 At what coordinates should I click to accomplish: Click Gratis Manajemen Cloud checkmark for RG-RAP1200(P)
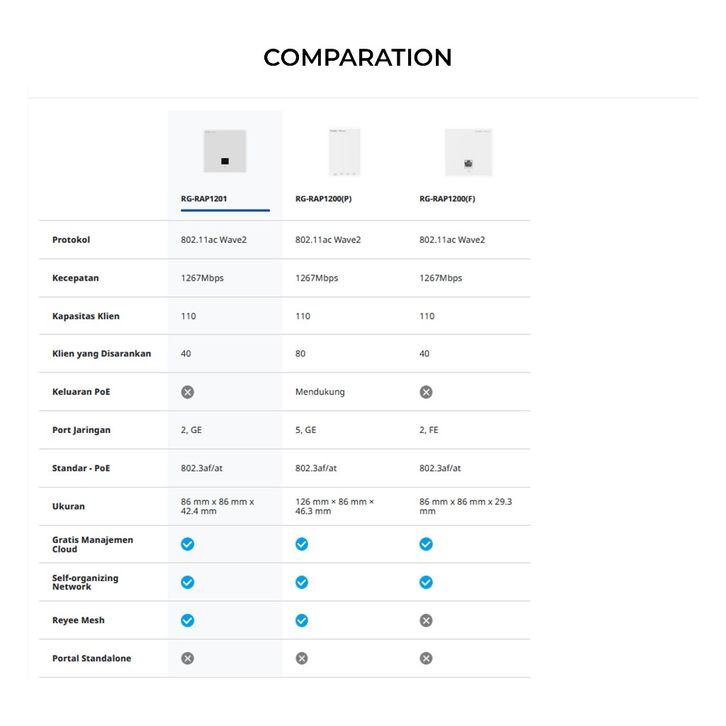point(302,544)
